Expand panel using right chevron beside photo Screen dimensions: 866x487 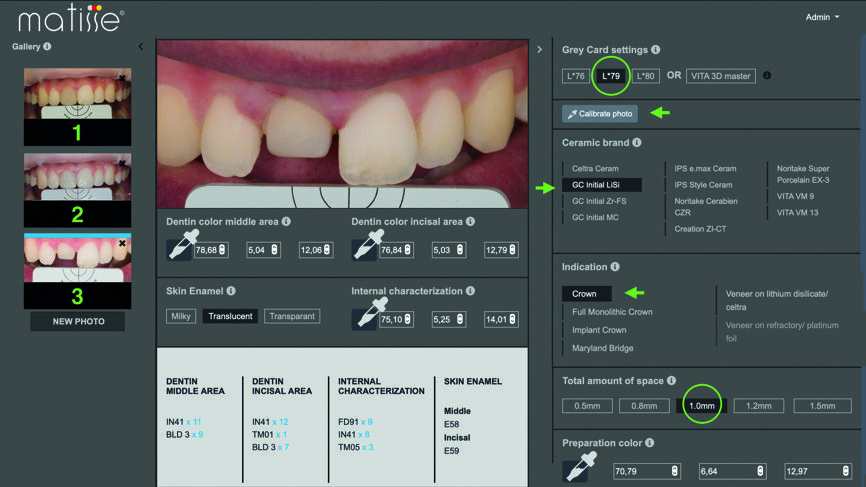pyautogui.click(x=540, y=49)
